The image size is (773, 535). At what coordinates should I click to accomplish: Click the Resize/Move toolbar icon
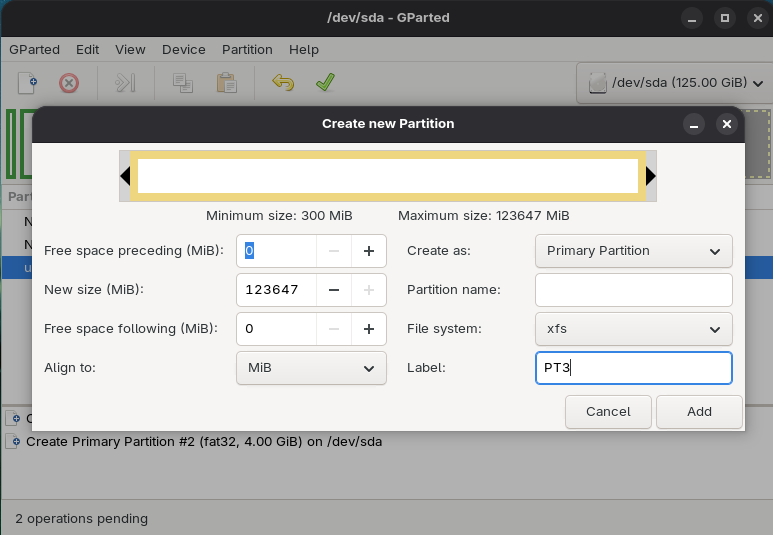coord(125,83)
